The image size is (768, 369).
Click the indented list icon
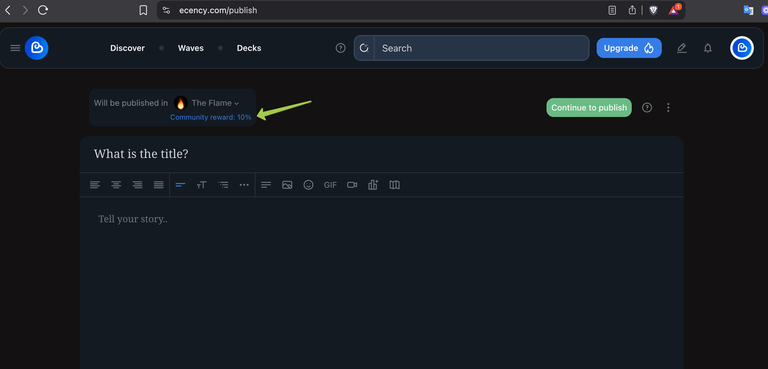click(223, 185)
